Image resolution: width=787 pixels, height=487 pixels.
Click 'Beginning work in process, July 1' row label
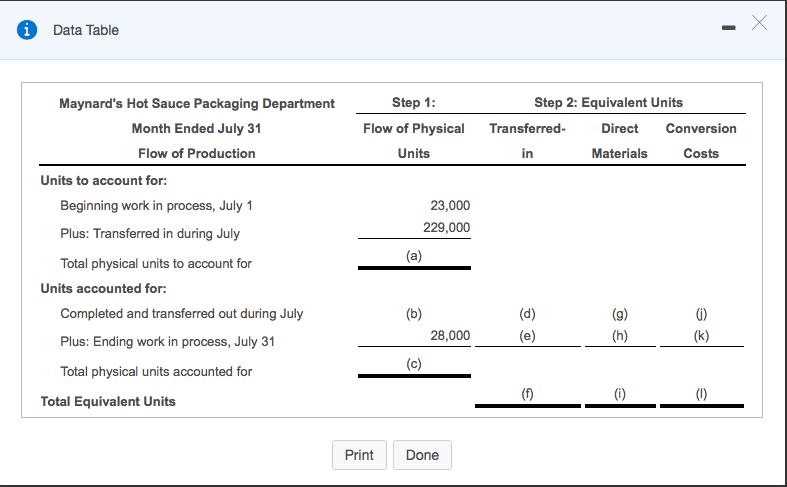point(156,205)
